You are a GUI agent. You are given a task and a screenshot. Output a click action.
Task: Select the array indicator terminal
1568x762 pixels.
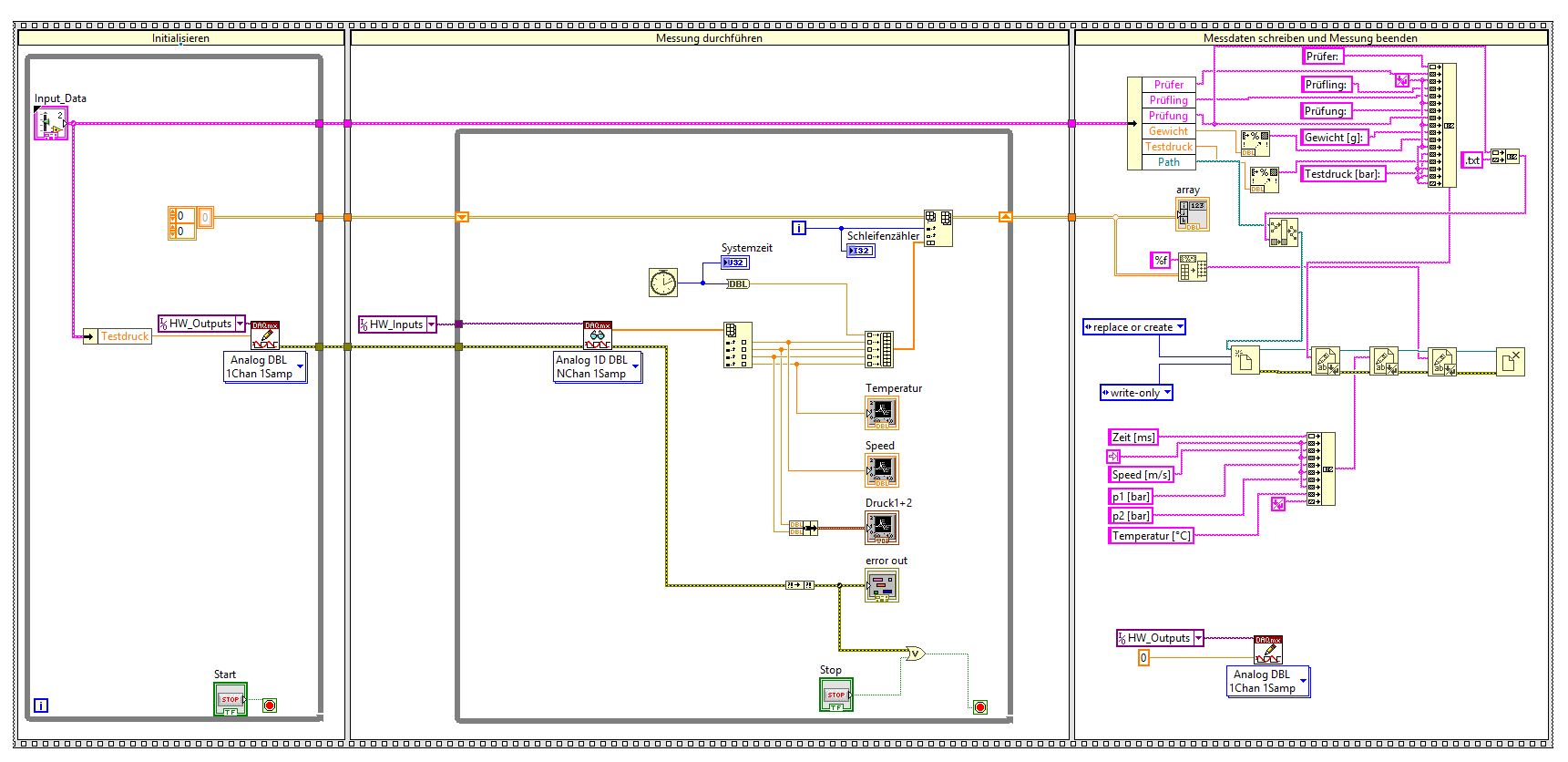pyautogui.click(x=1192, y=214)
